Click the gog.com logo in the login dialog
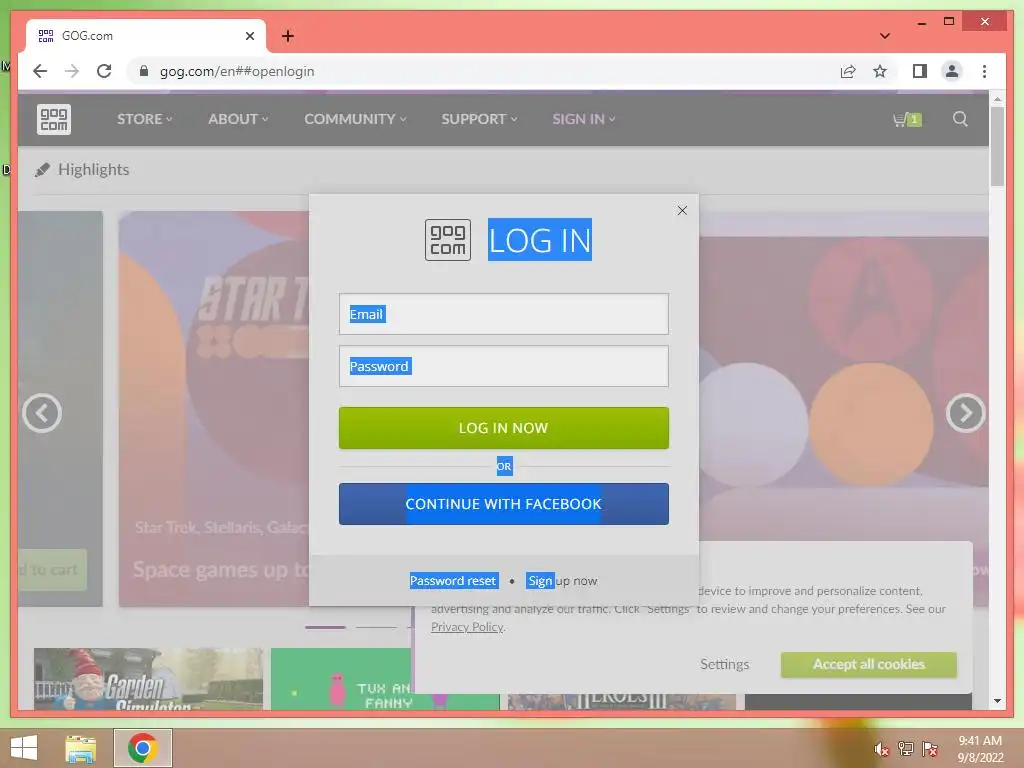 pyautogui.click(x=448, y=240)
